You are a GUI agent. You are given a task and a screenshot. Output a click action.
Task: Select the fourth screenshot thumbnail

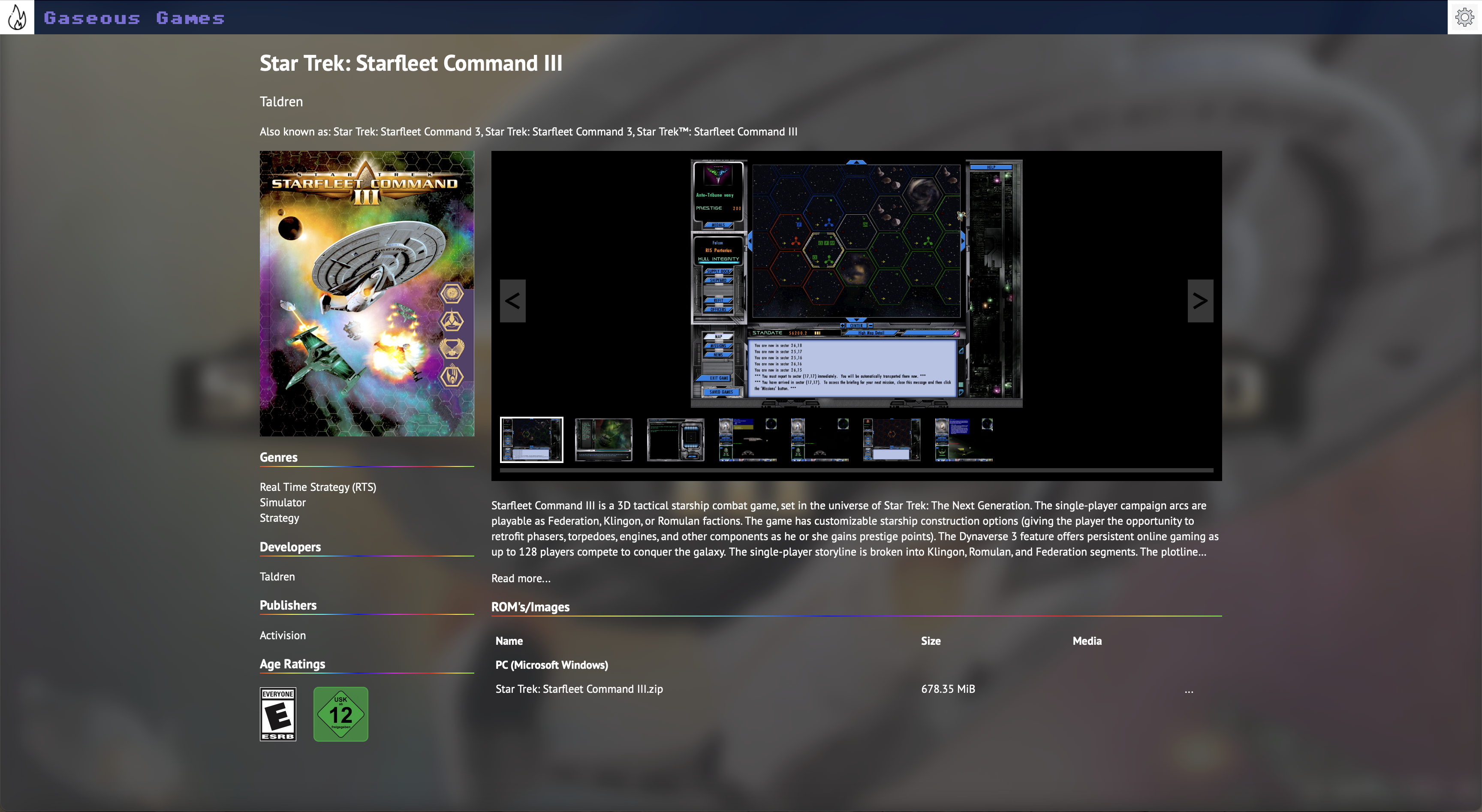pyautogui.click(x=747, y=440)
